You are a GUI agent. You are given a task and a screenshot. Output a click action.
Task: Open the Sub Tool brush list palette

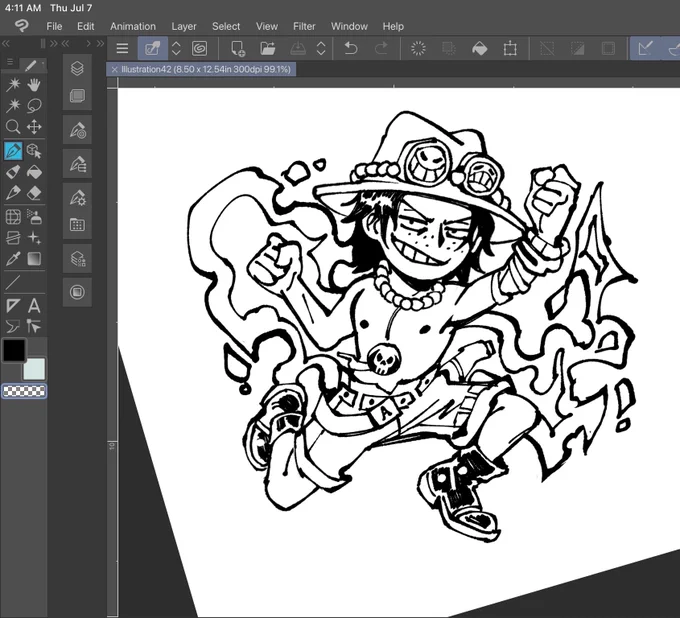point(77,164)
